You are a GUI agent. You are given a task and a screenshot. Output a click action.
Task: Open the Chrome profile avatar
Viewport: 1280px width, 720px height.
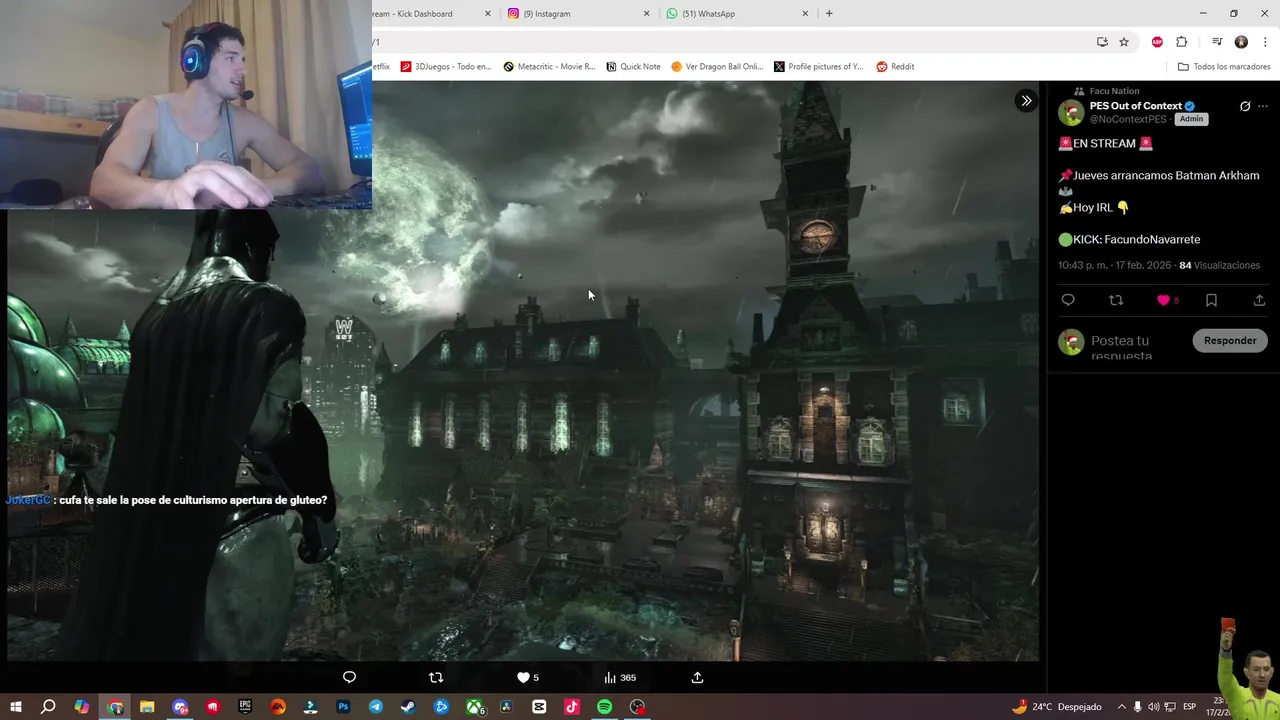(1241, 42)
